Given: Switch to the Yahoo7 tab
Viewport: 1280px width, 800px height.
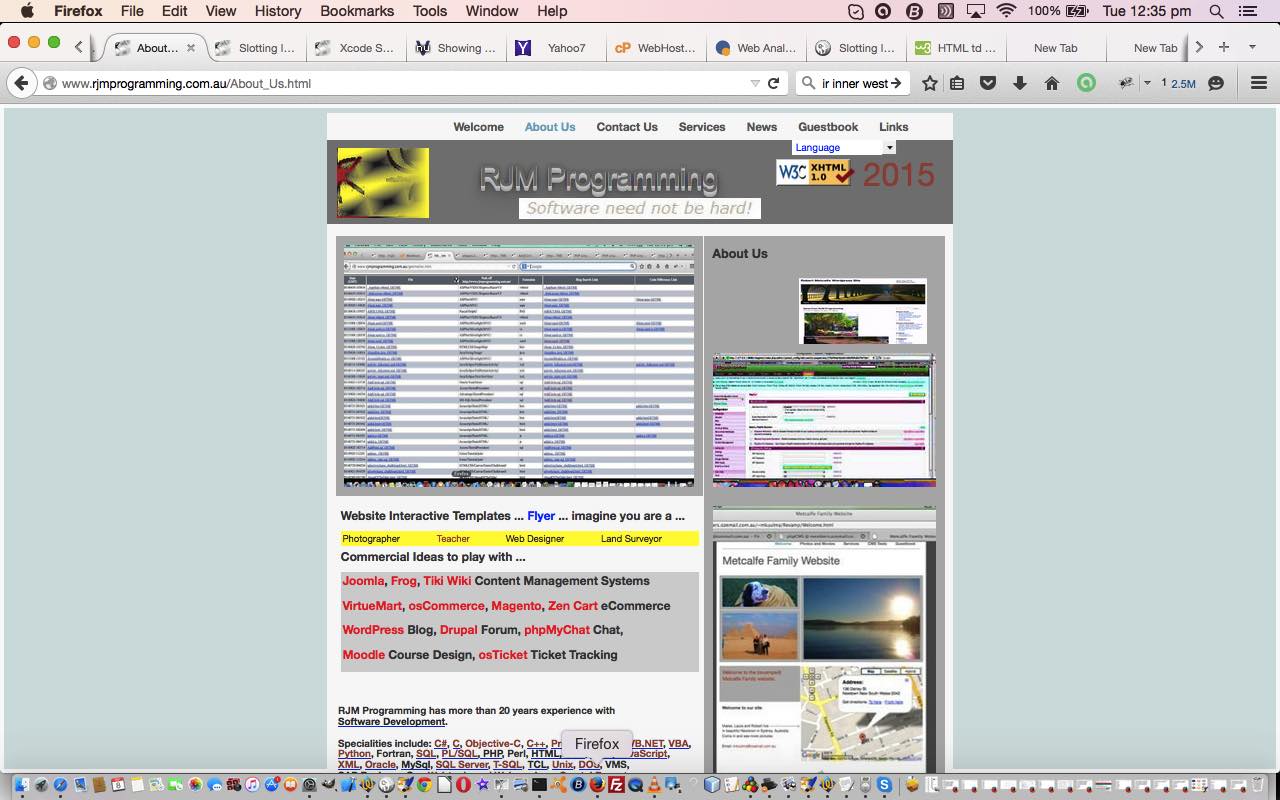Looking at the screenshot, I should [556, 47].
